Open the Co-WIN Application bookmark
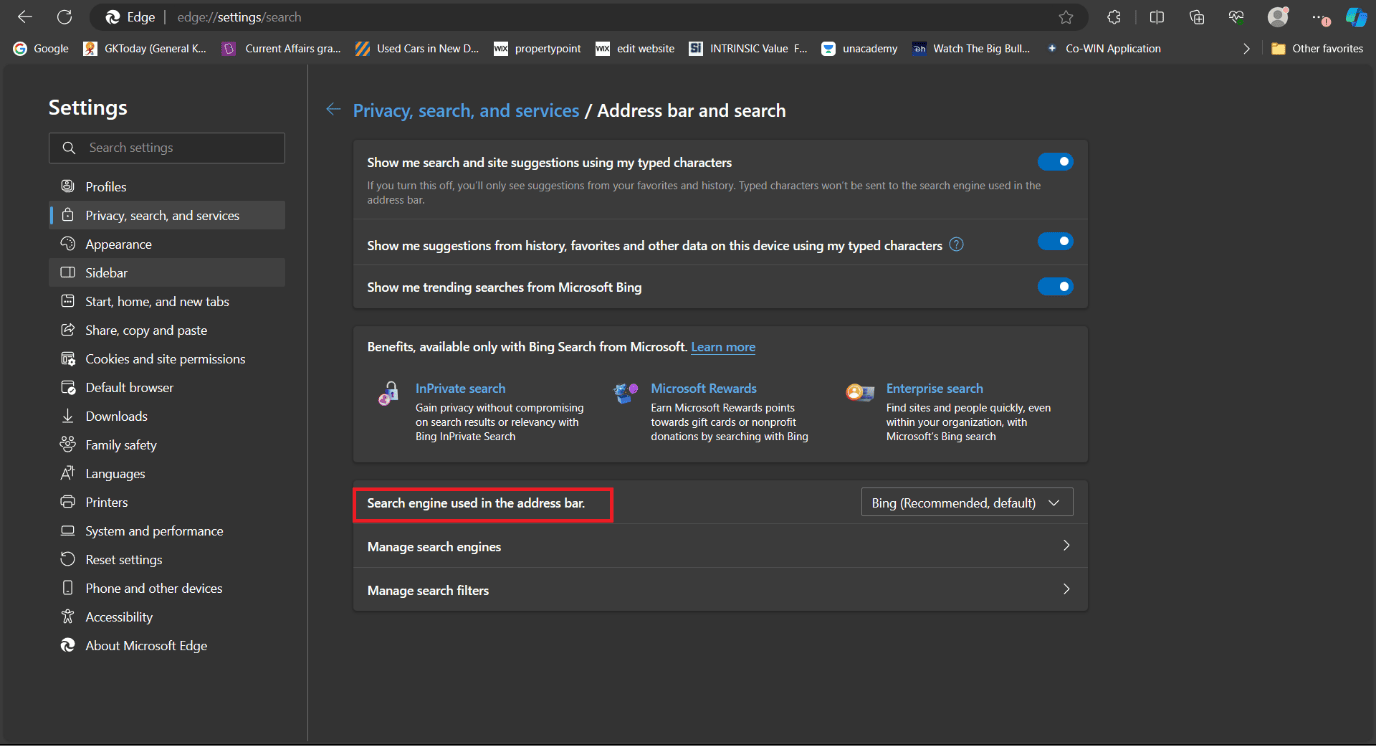This screenshot has width=1376, height=747. [1103, 48]
